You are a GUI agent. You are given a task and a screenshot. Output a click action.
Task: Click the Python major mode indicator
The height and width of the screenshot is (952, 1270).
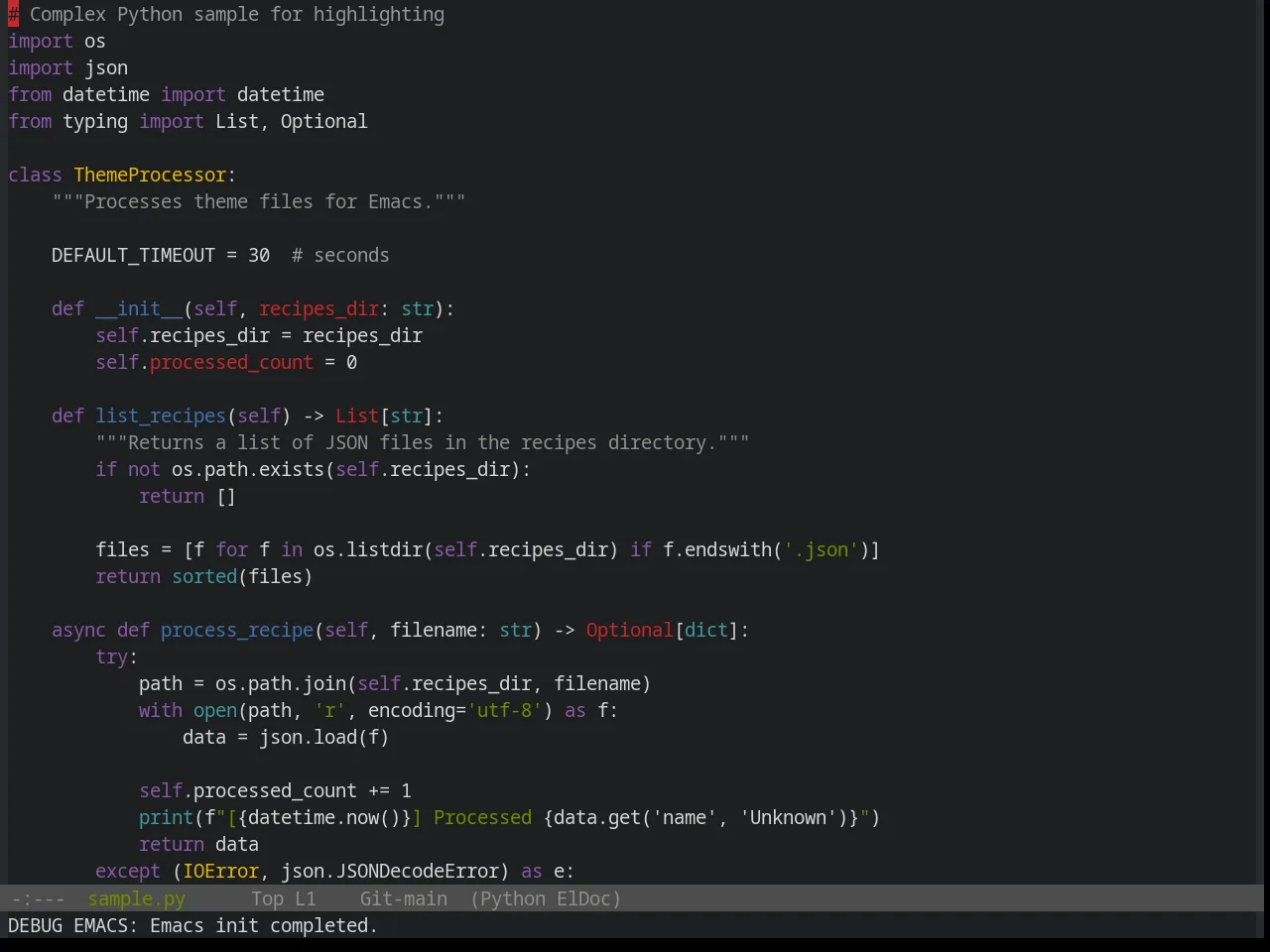(x=513, y=898)
